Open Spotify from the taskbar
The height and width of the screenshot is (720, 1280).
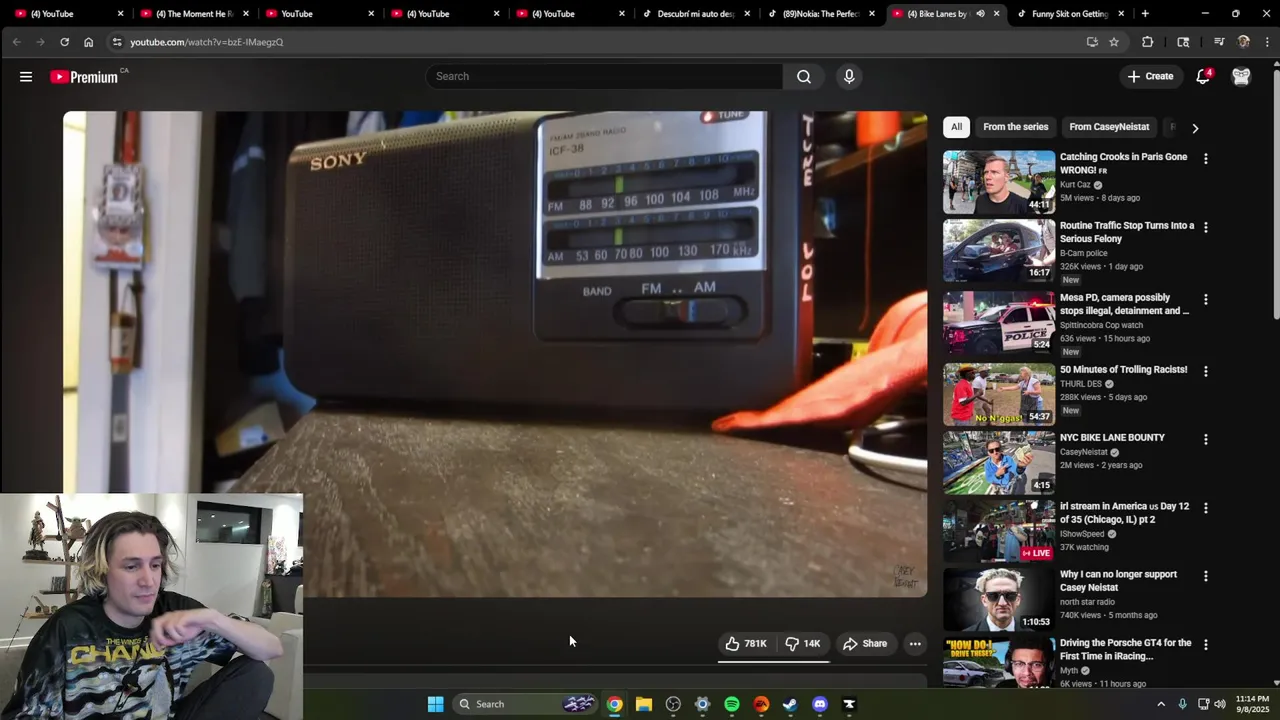click(x=732, y=704)
